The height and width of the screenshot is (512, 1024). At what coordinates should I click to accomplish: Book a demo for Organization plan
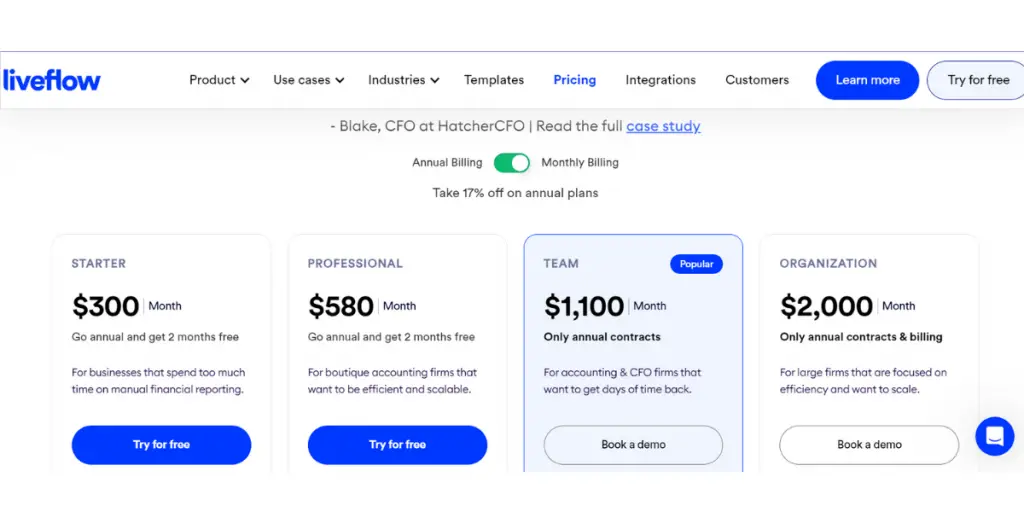pos(869,445)
